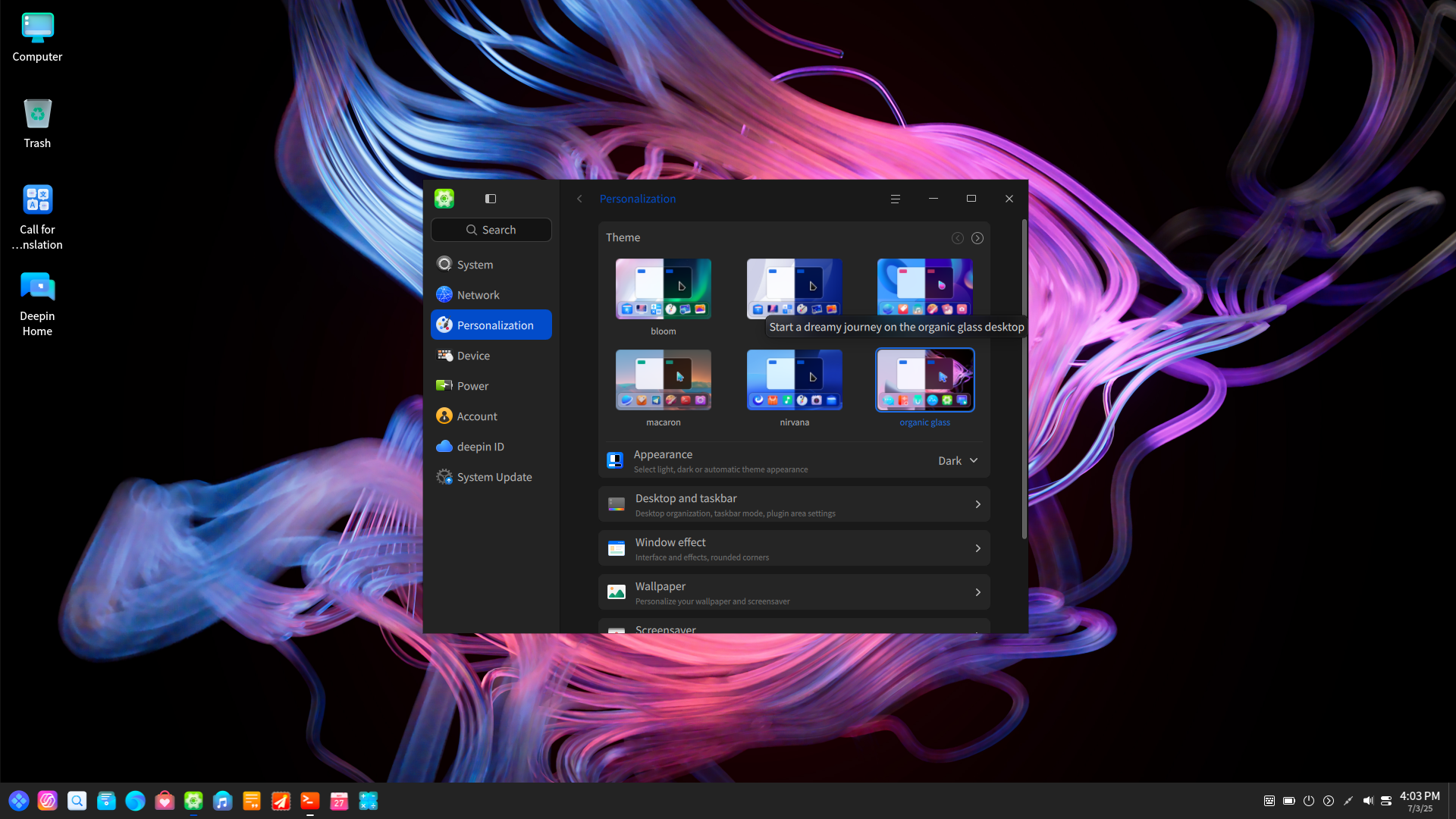
Task: Open quick settings toggles in system tray
Action: [1386, 801]
